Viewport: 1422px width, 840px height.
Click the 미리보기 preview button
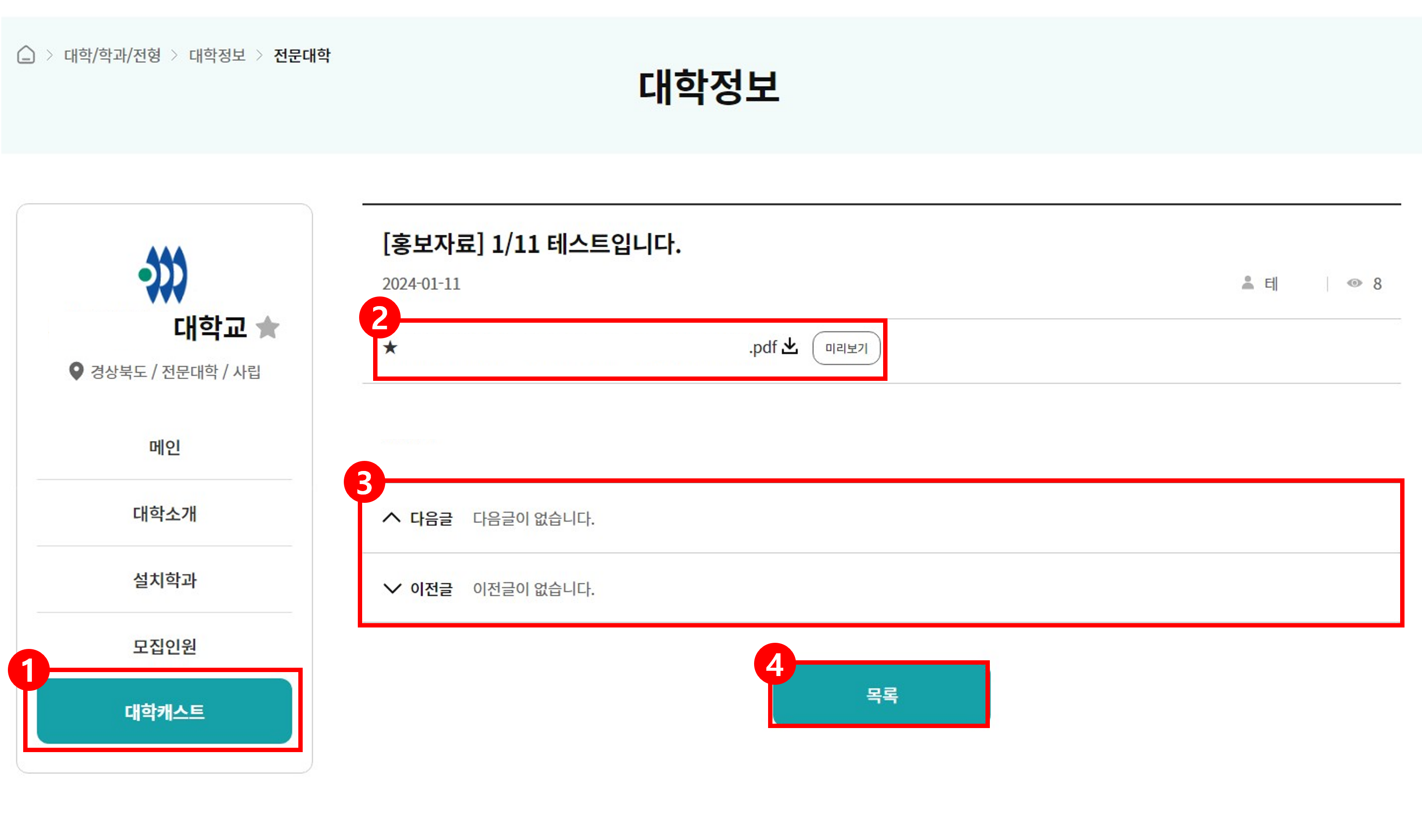[846, 348]
